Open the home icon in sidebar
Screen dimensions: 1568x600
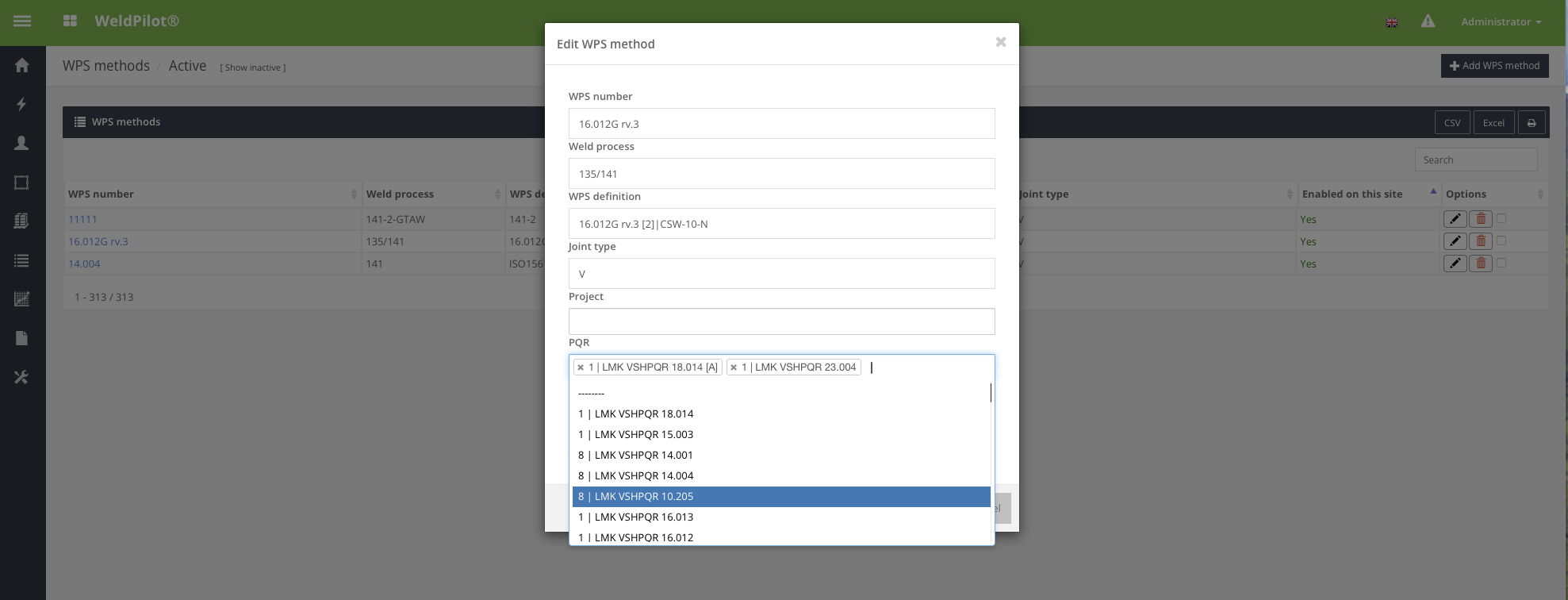(22, 65)
